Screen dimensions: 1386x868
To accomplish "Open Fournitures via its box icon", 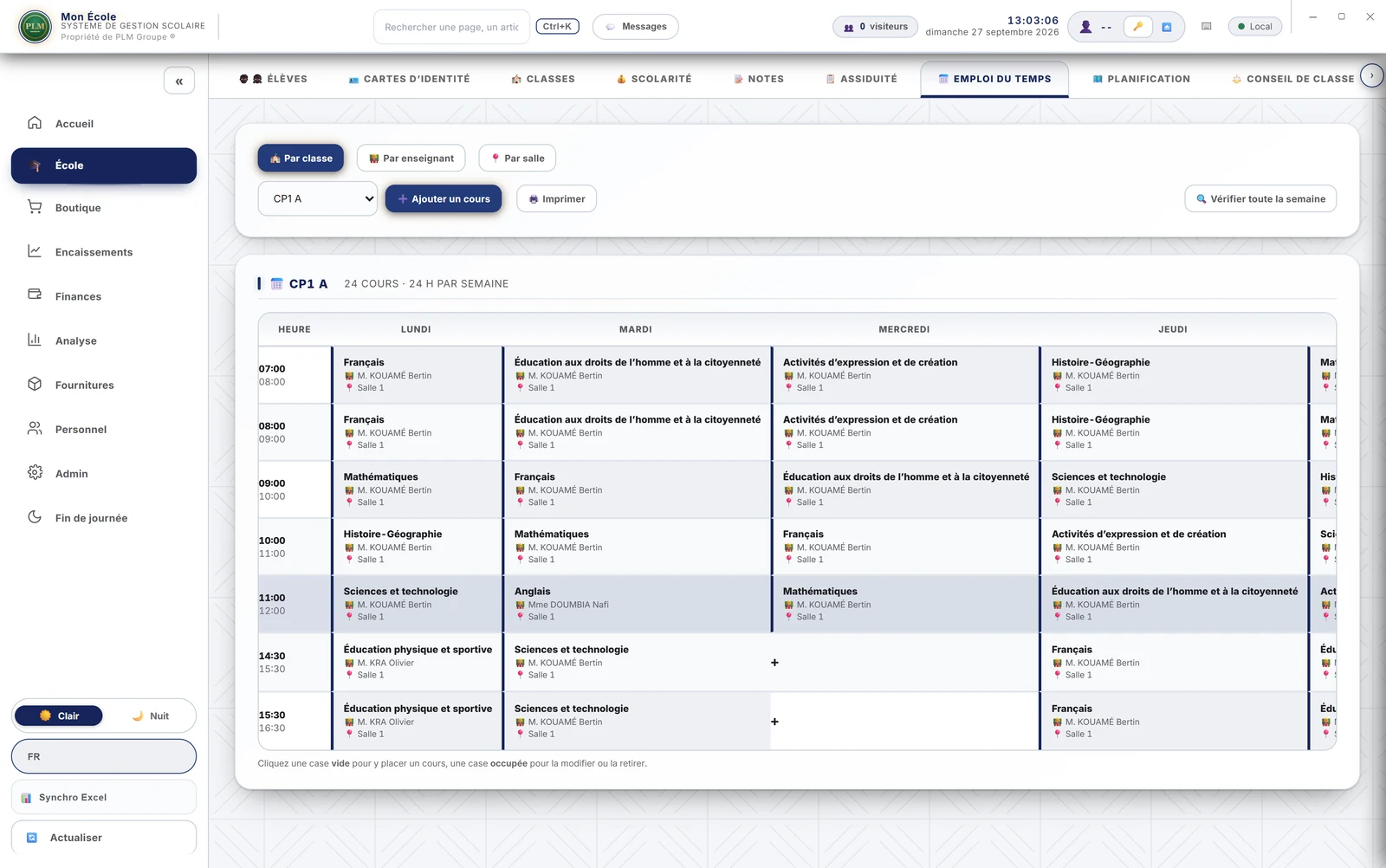I will coord(35,384).
